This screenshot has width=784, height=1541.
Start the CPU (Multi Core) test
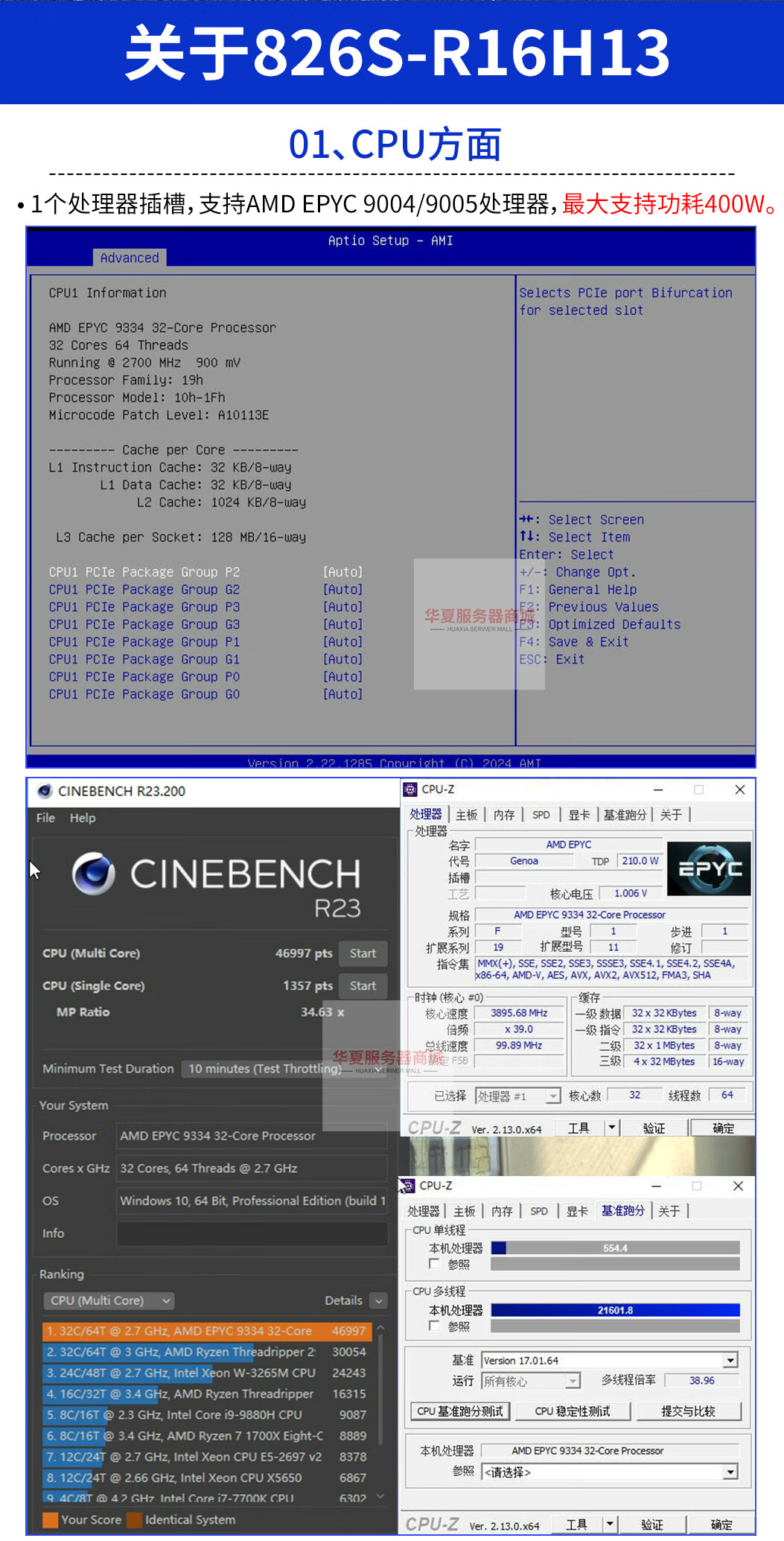(363, 953)
